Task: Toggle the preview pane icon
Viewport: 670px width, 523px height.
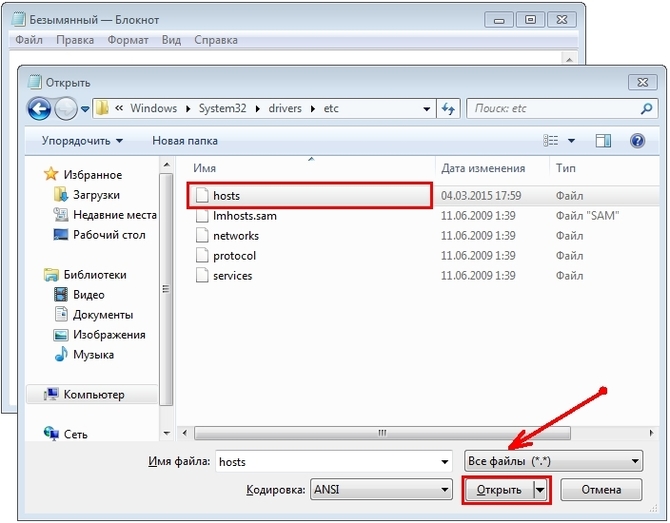Action: pos(603,141)
